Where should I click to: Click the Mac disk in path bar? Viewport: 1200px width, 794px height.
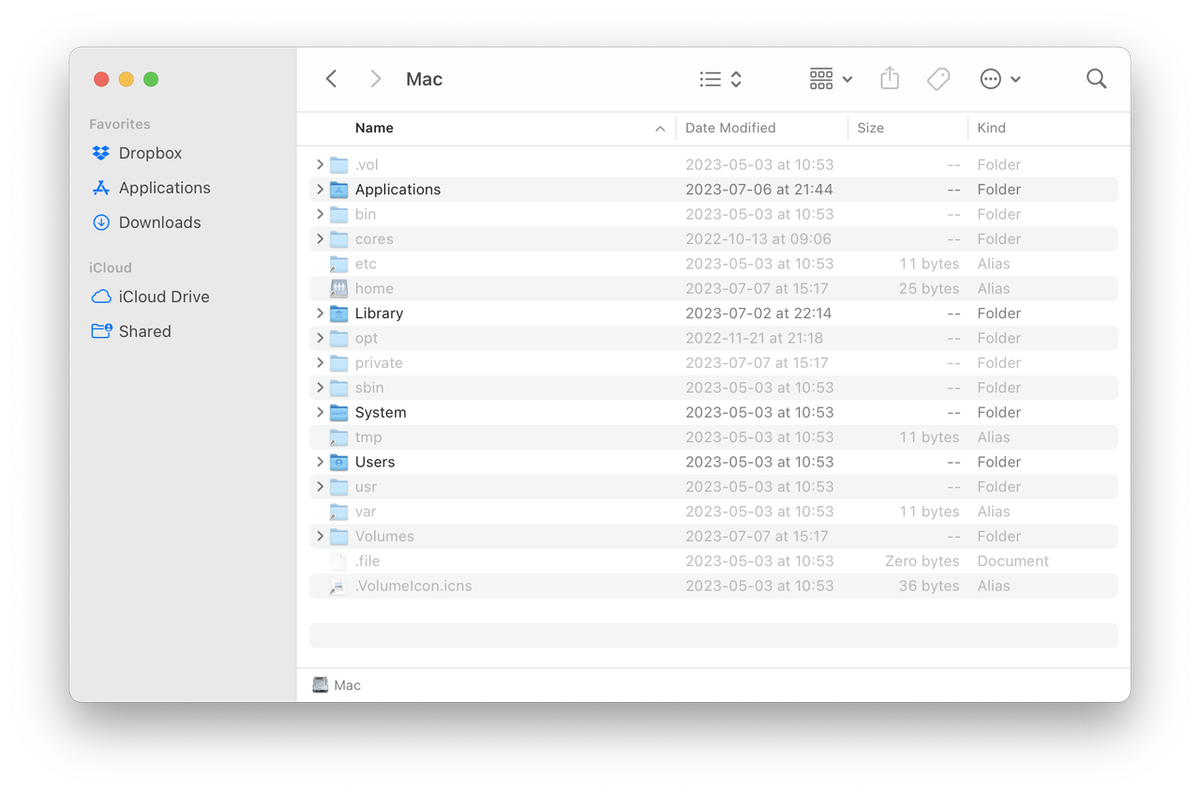tap(337, 685)
